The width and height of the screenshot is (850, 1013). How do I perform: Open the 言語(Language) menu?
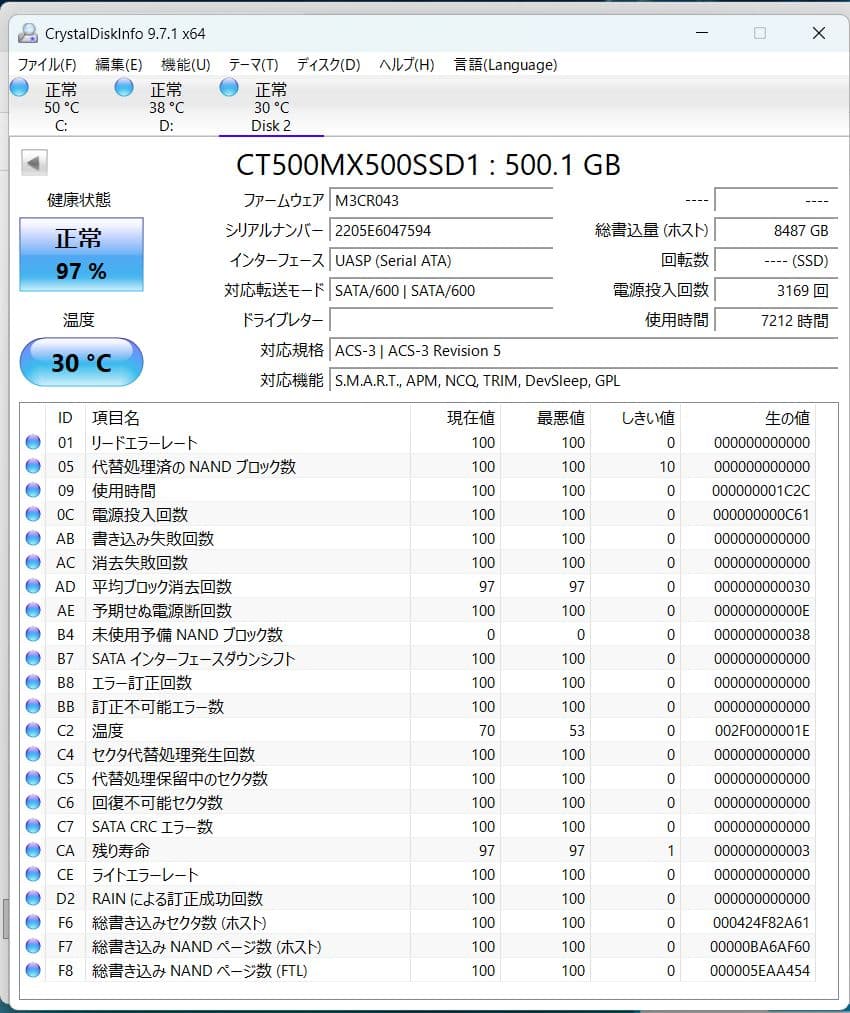pos(505,65)
